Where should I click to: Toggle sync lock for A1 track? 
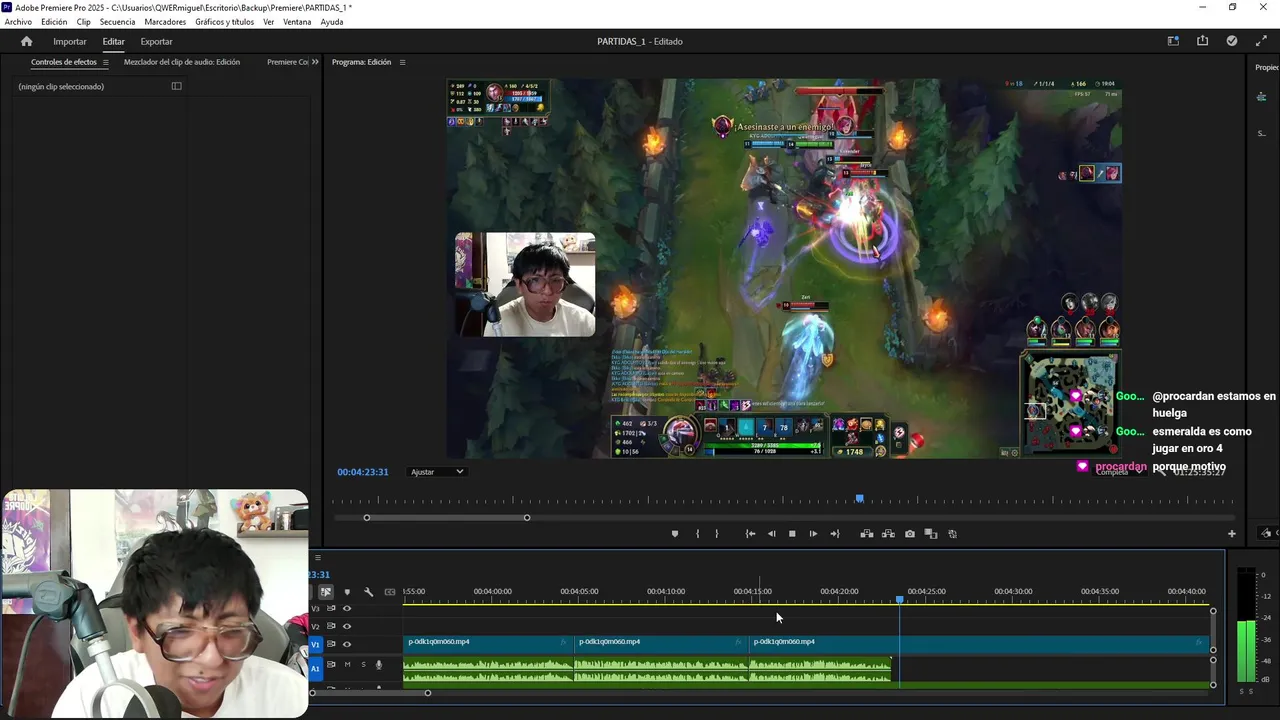(x=331, y=664)
